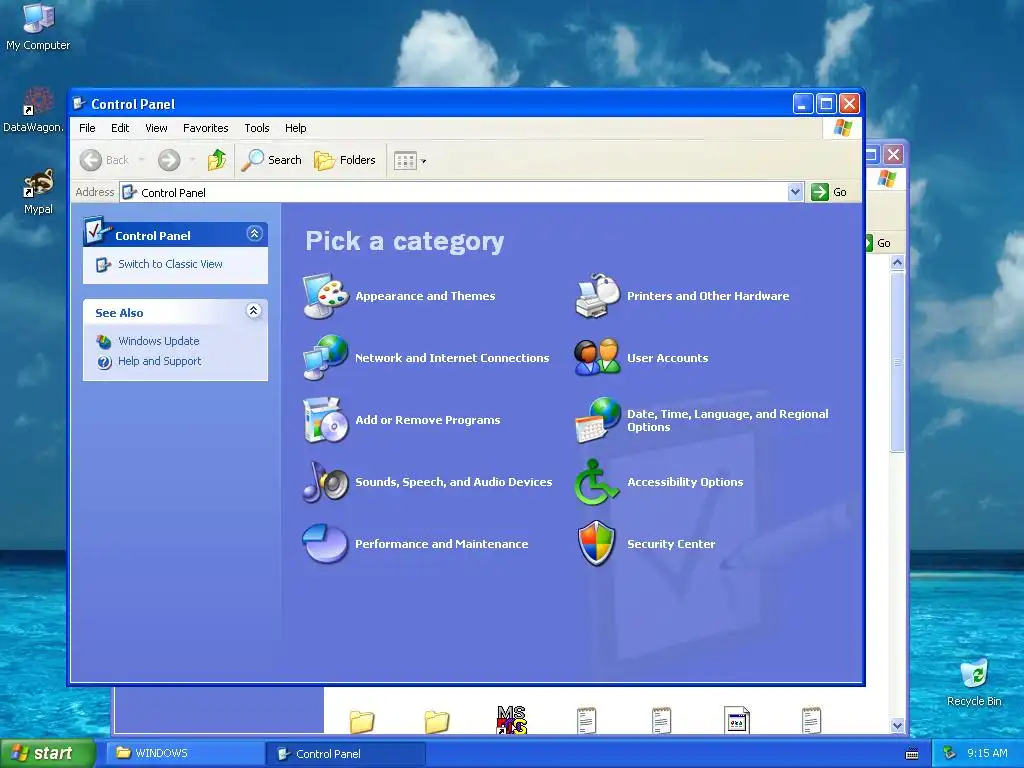Click the MS-DOS shortcut icon in WINDOWS window

511,720
